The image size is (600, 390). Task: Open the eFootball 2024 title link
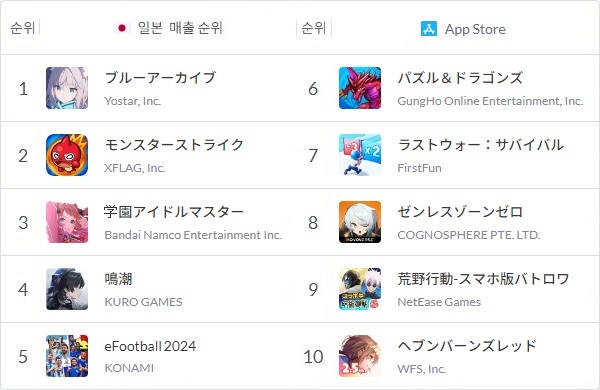[x=150, y=346]
